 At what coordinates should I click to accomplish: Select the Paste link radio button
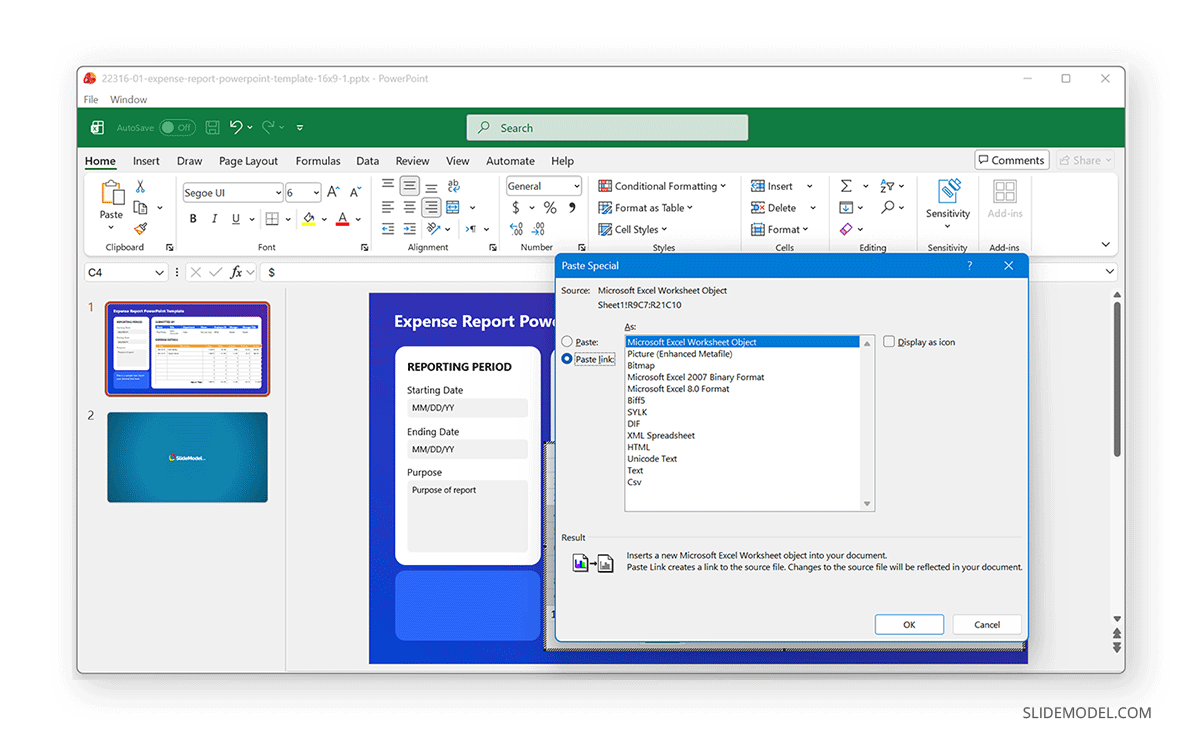click(x=567, y=359)
